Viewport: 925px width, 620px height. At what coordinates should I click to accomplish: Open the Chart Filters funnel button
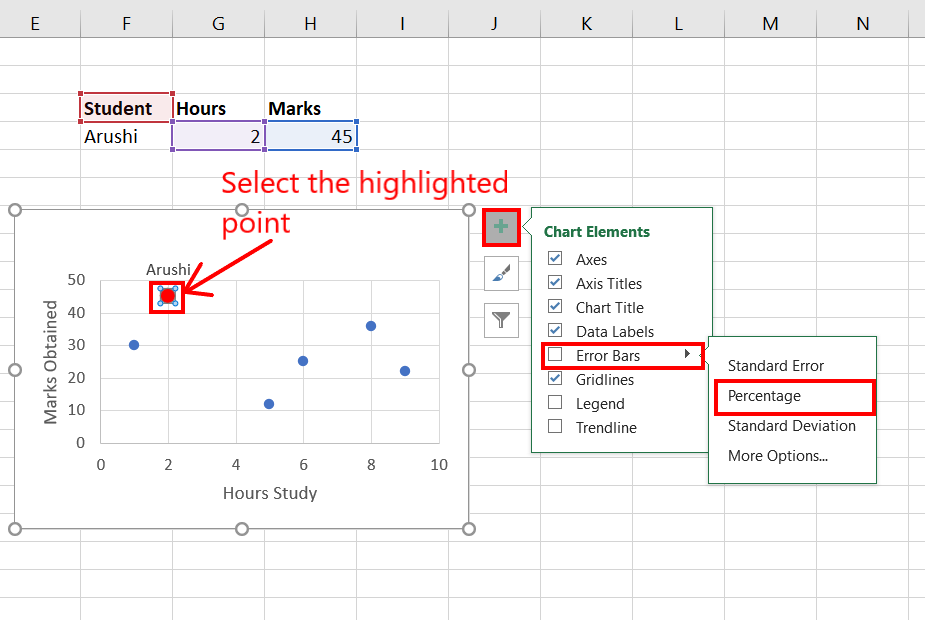[501, 320]
